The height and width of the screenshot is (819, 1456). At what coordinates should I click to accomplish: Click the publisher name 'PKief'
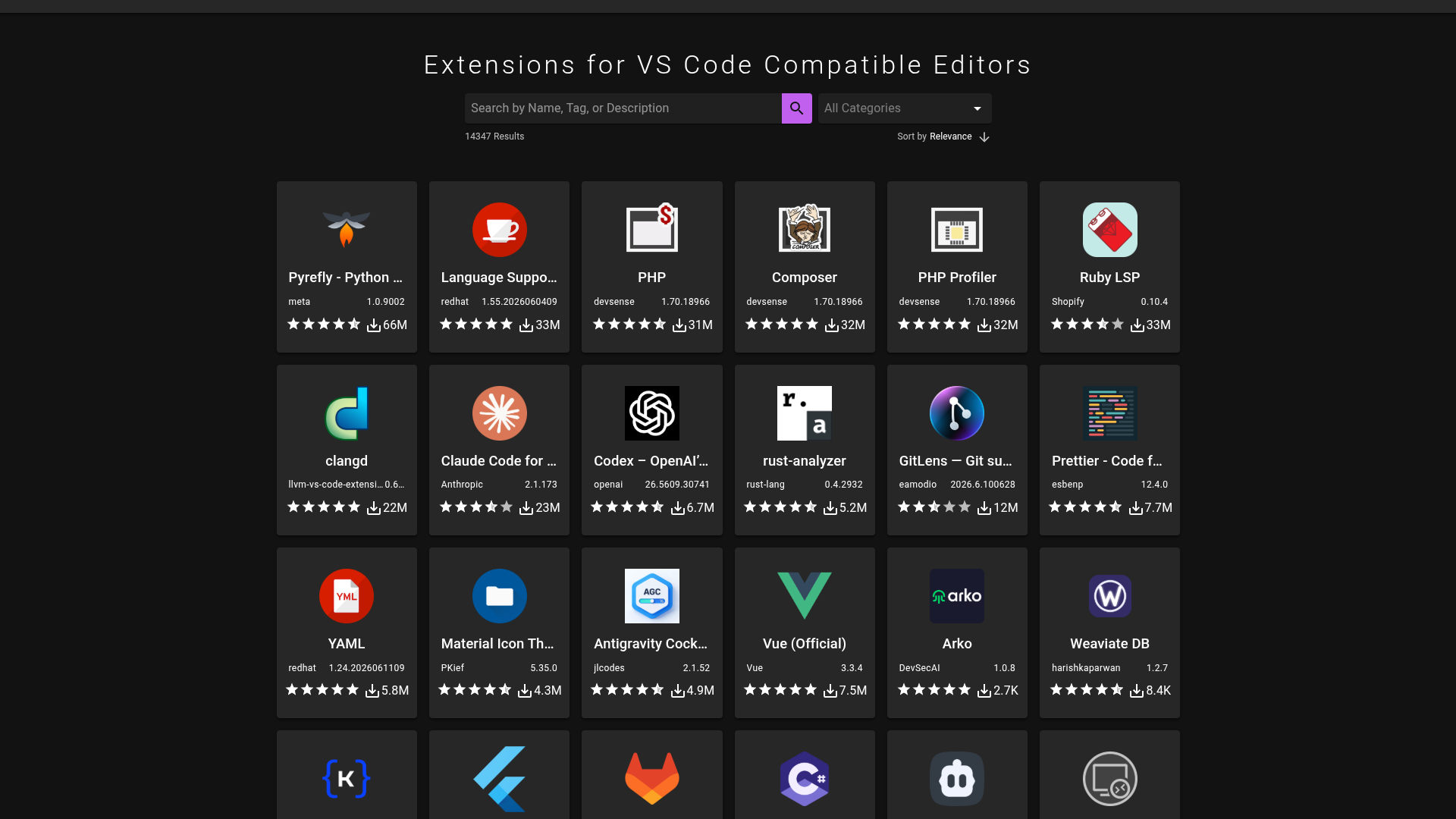(453, 668)
